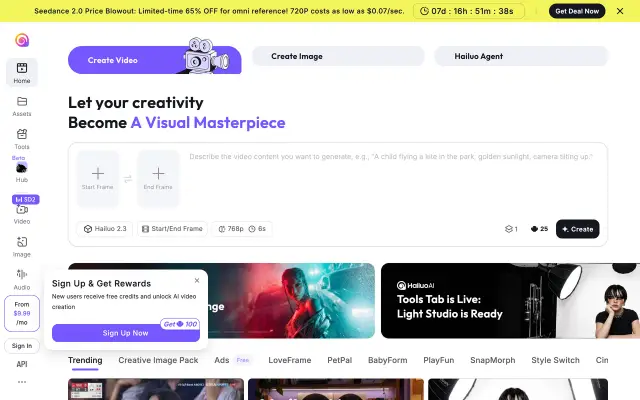The image size is (640, 400).
Task: Open the Assets folder in the sidebar
Action: click(22, 106)
